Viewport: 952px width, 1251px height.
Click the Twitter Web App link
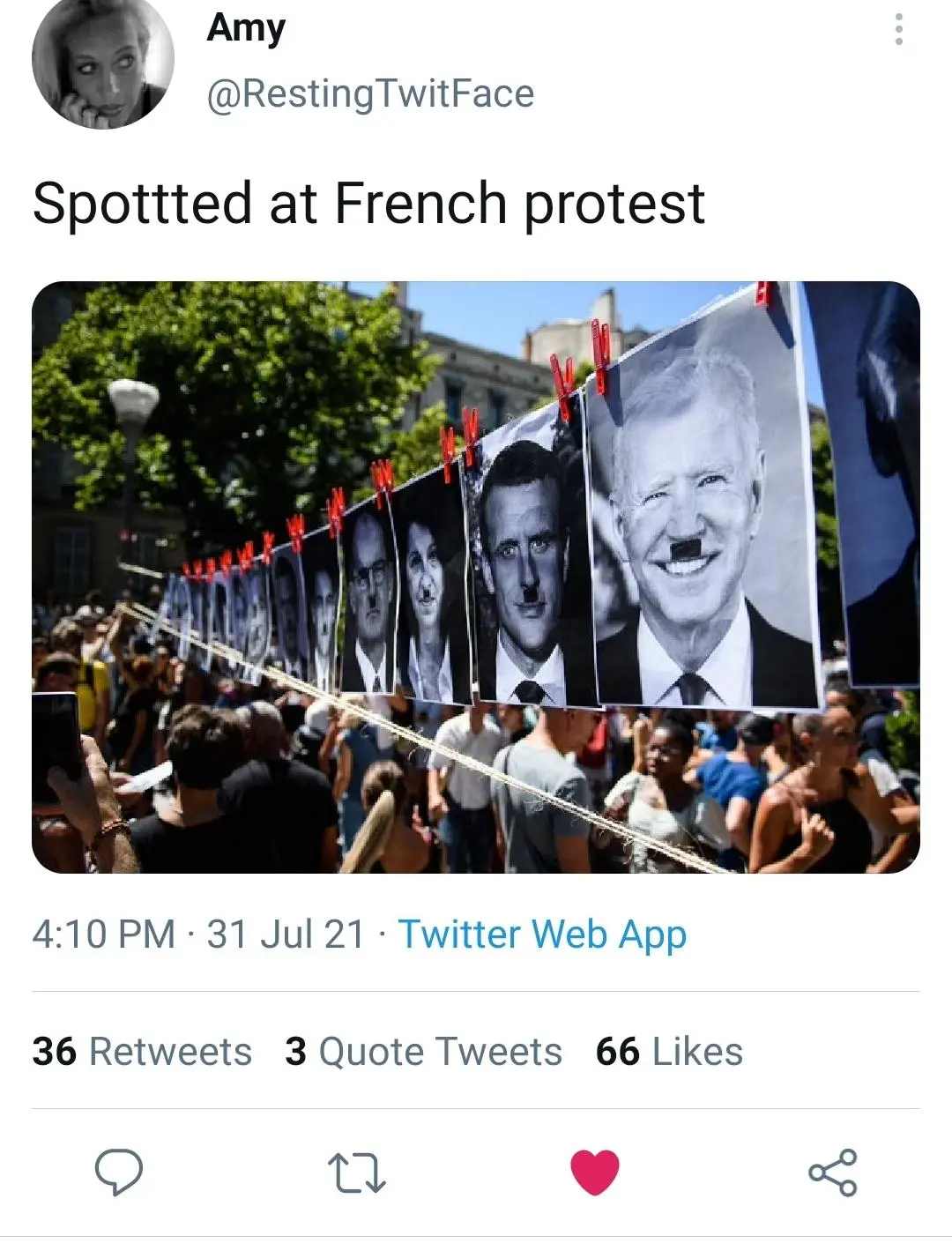pyautogui.click(x=542, y=934)
